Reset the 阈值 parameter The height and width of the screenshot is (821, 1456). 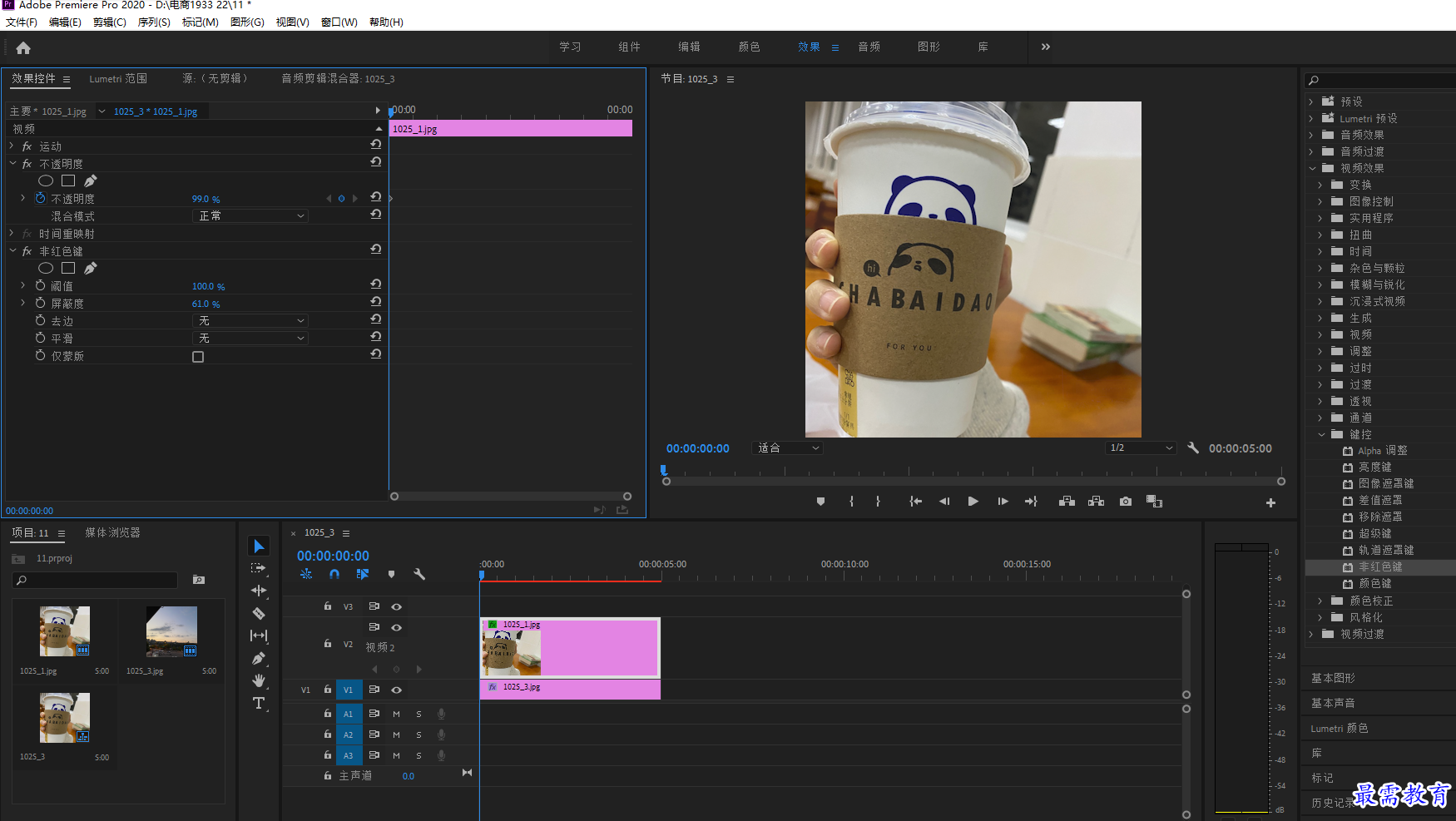pyautogui.click(x=376, y=284)
